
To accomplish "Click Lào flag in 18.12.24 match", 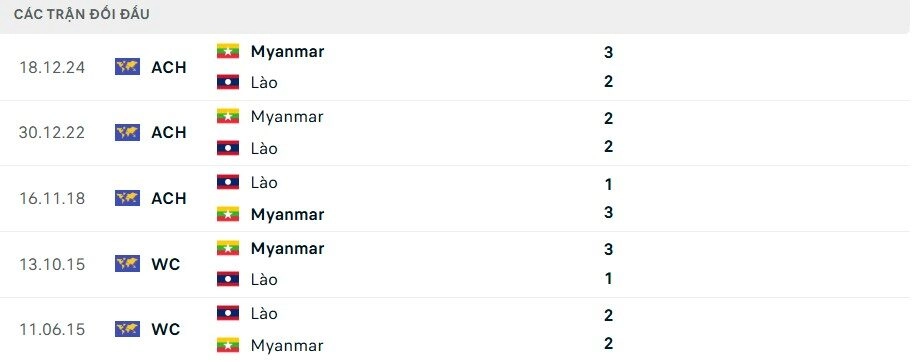I will click(228, 82).
